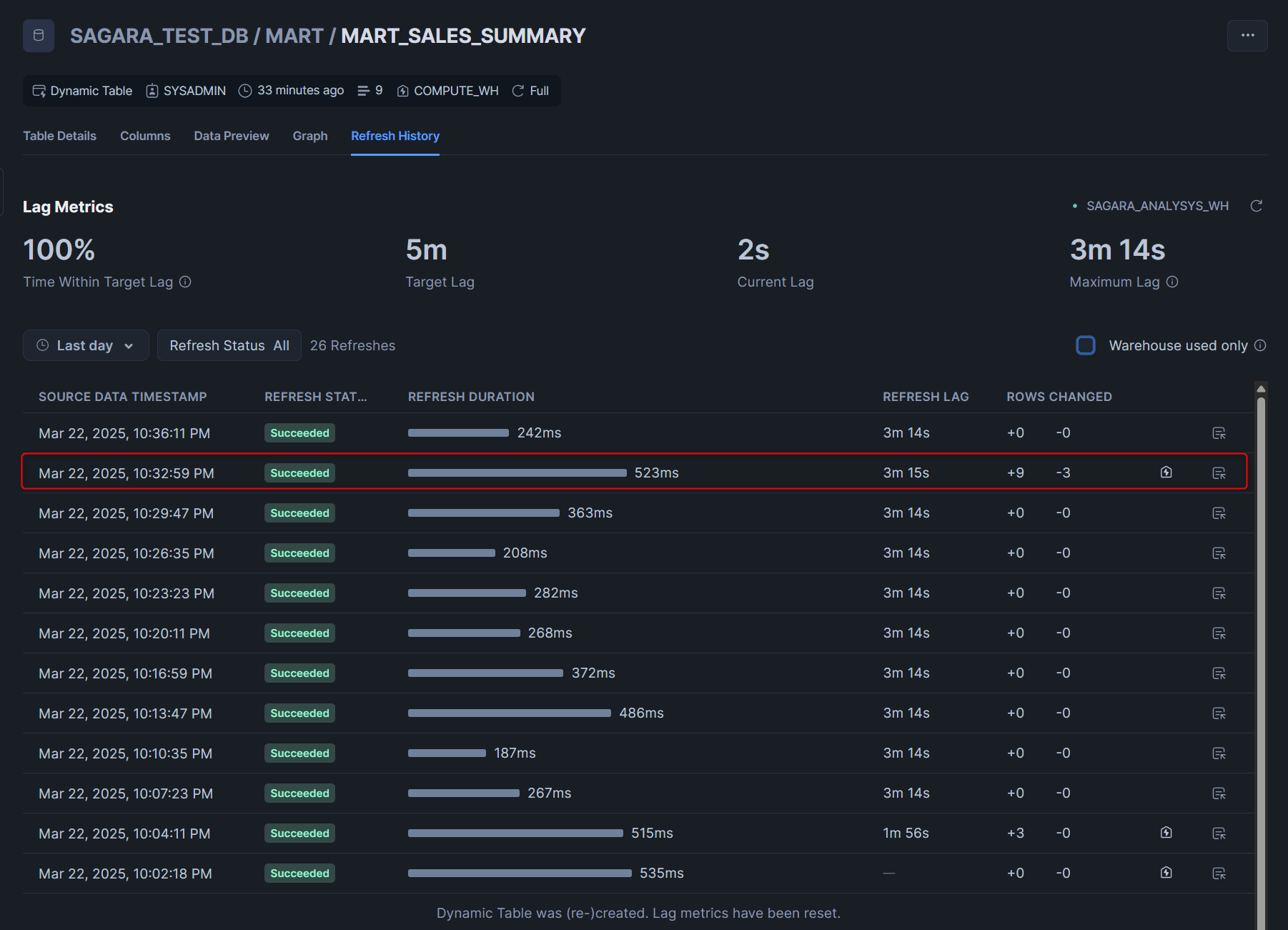Viewport: 1288px width, 930px height.
Task: Click the -3 rows removed value
Action: [x=1063, y=473]
